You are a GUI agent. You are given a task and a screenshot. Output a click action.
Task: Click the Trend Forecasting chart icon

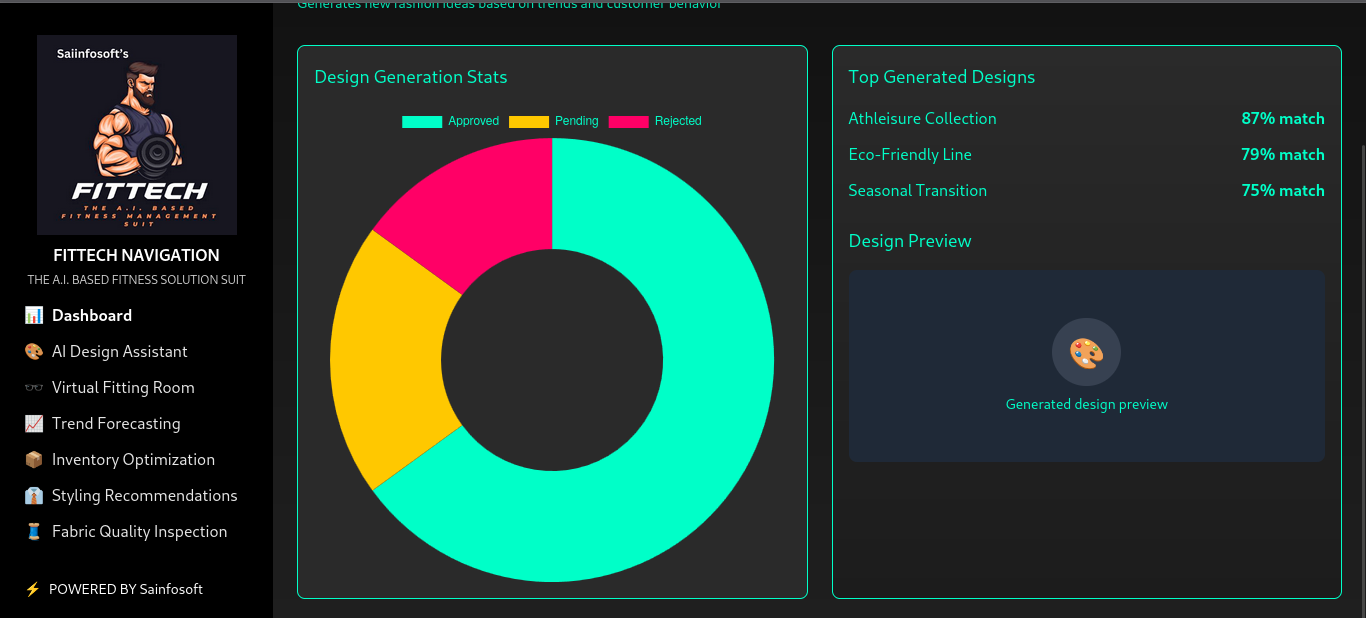[34, 424]
